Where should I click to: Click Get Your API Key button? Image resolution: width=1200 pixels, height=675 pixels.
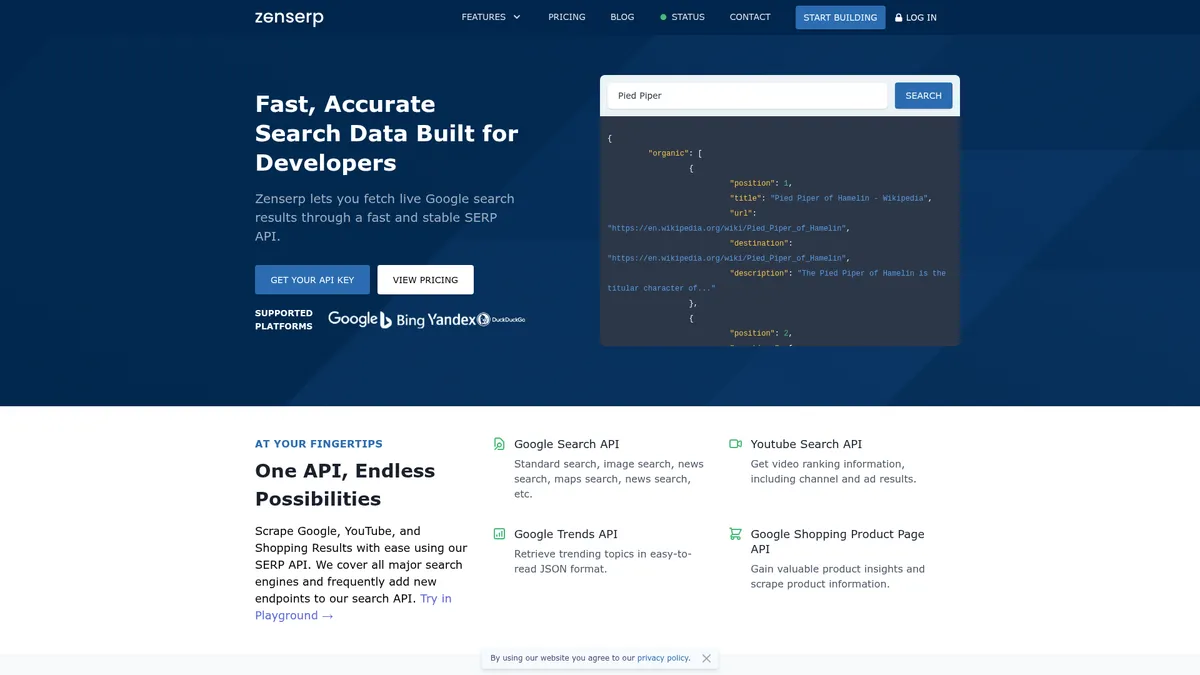click(312, 280)
